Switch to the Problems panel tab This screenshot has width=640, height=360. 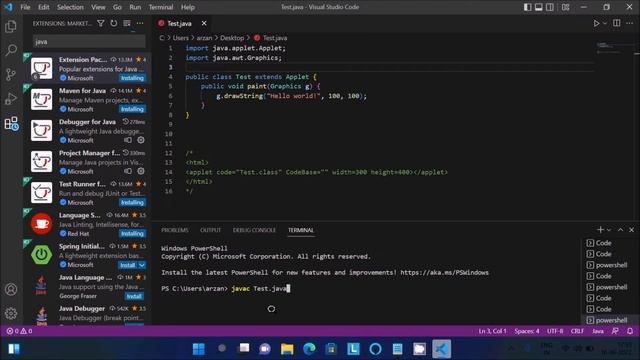(175, 230)
